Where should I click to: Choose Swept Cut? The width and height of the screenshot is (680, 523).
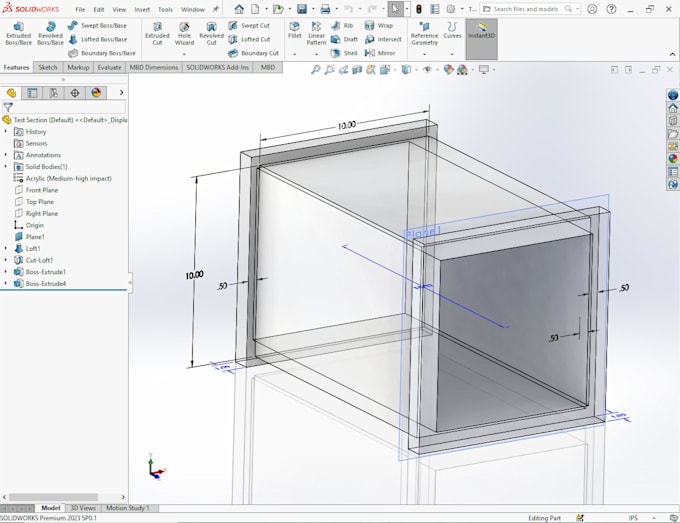coord(249,26)
